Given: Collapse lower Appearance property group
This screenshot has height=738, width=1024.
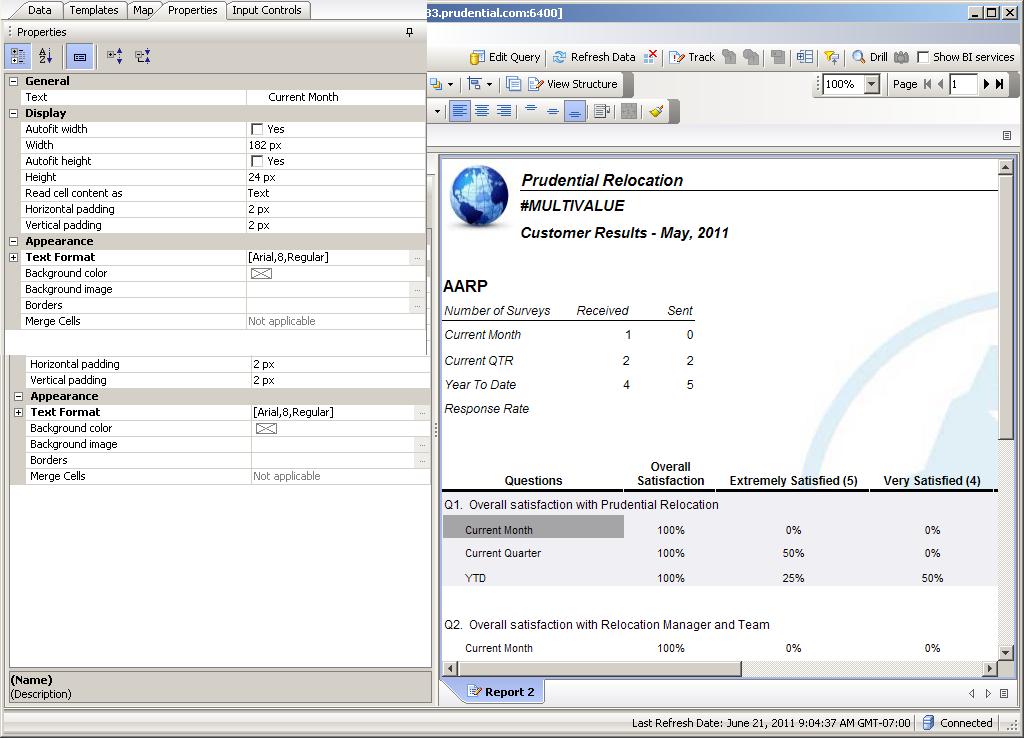Looking at the screenshot, I should click(x=19, y=396).
